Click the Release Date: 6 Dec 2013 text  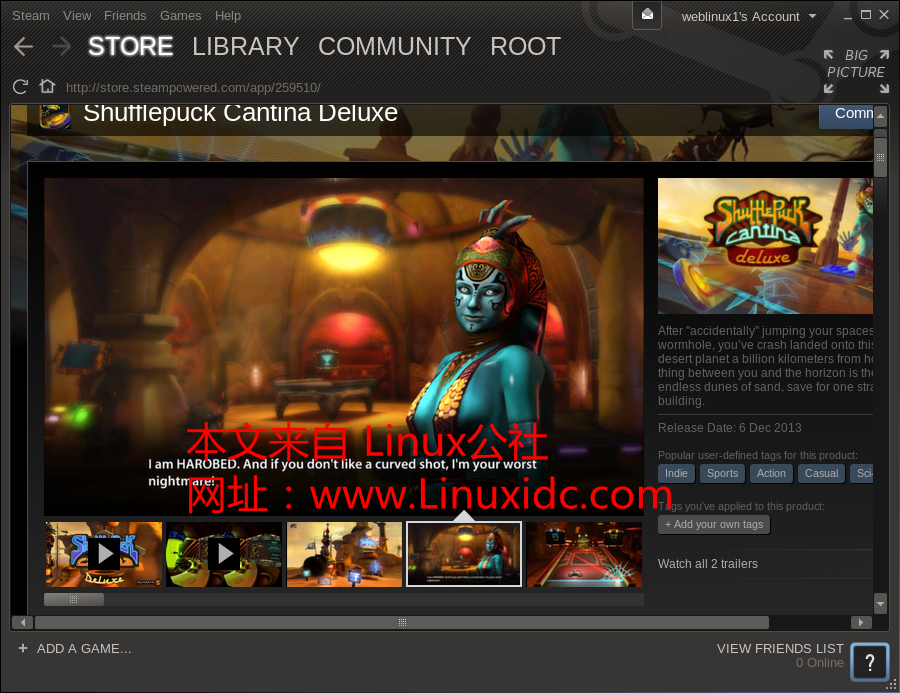[x=730, y=428]
